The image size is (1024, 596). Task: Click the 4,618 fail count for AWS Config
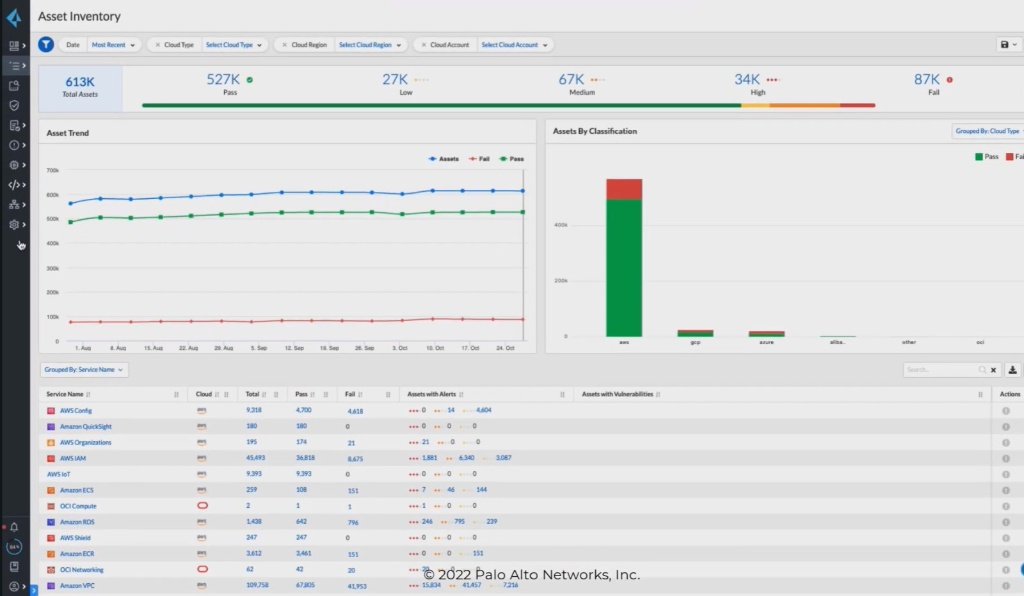point(355,411)
